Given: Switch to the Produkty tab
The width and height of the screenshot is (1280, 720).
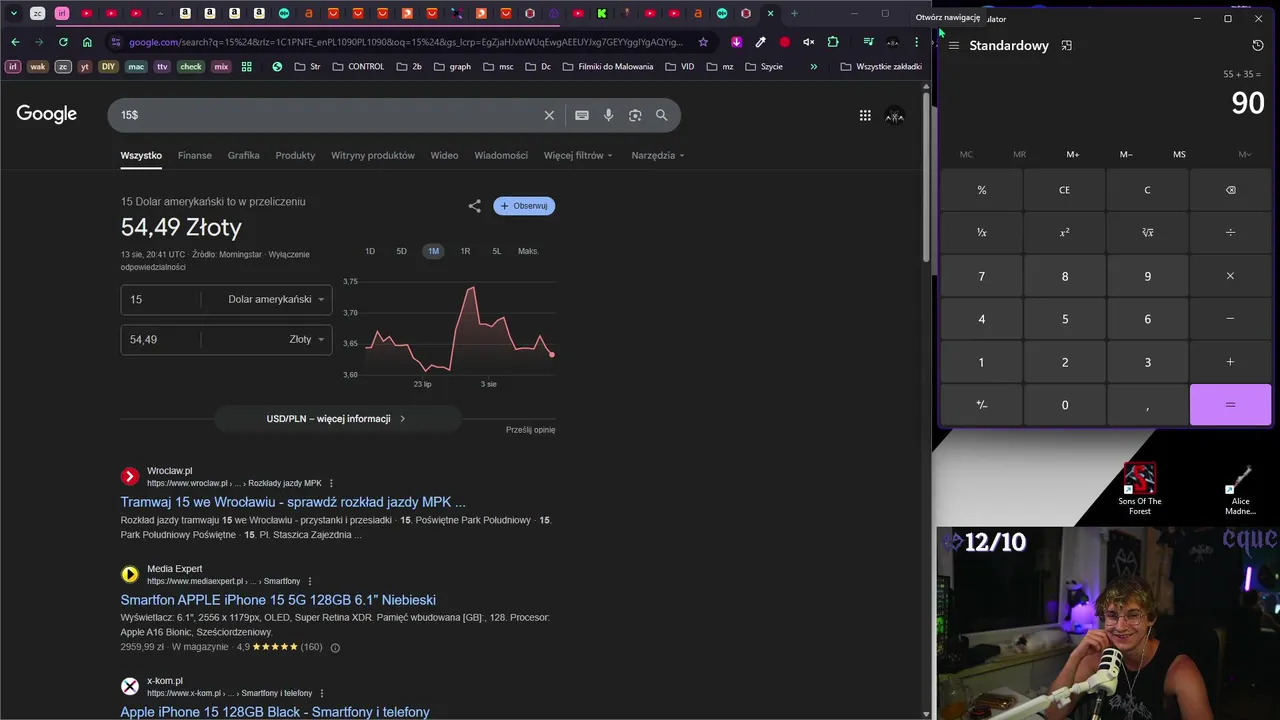Looking at the screenshot, I should point(295,155).
